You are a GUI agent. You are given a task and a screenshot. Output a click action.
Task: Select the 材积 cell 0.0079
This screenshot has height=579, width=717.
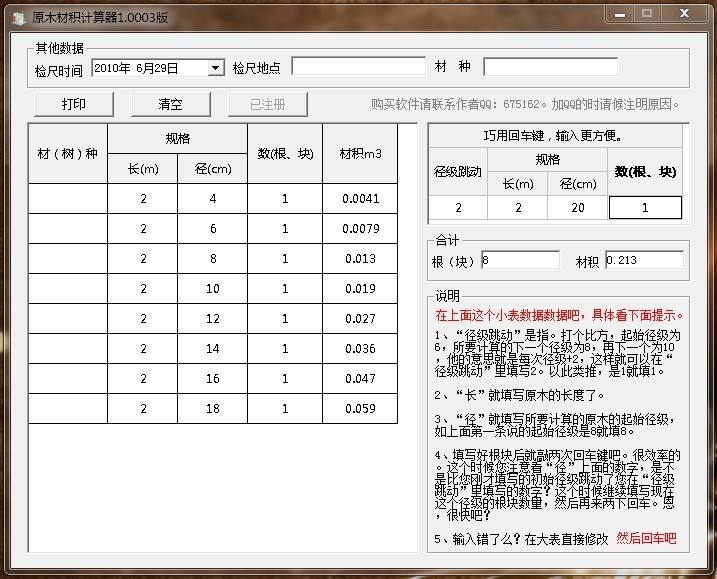click(360, 229)
